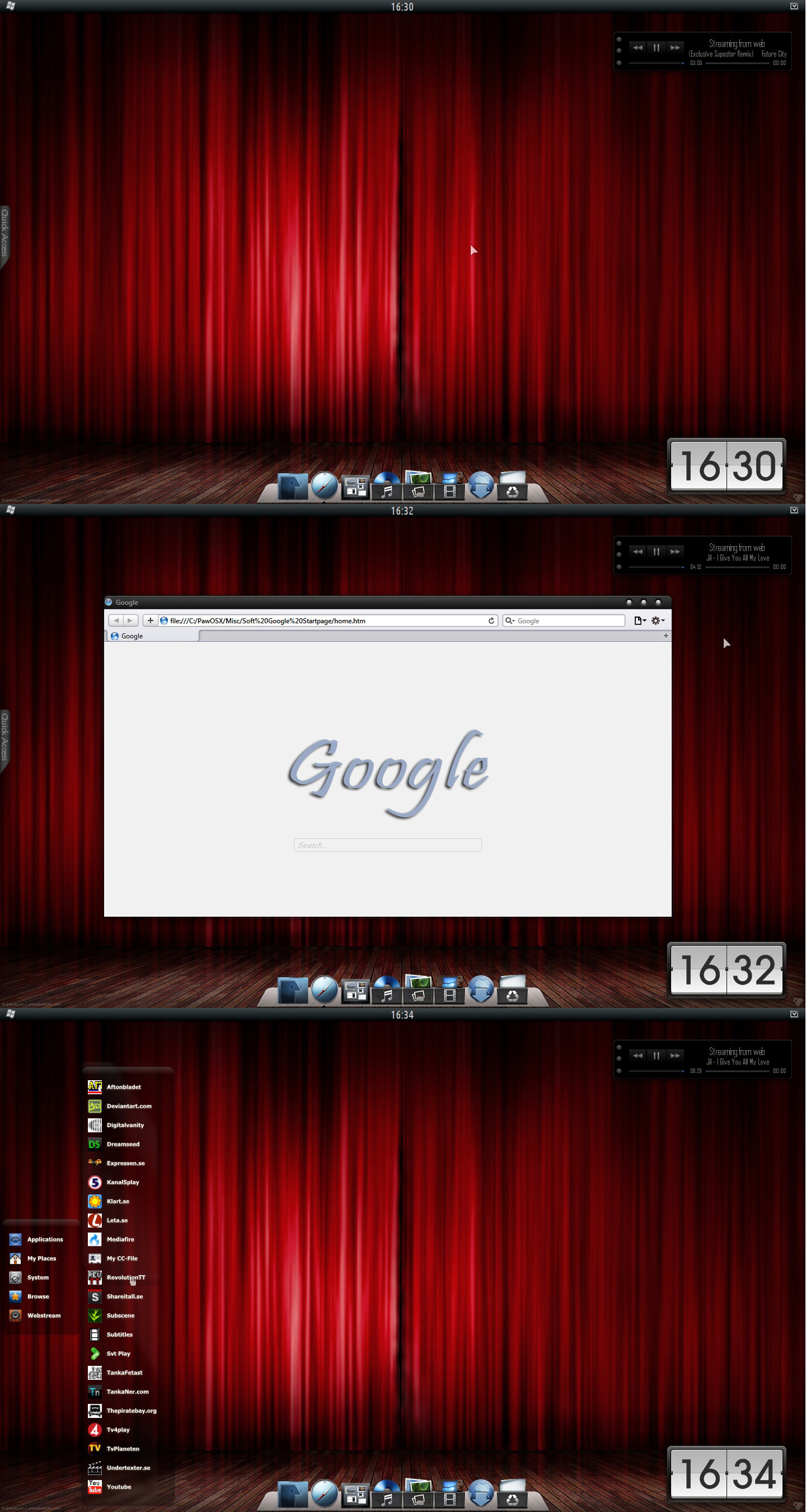This screenshot has height=1512, width=806.
Task: Open Recycle Bin in the 16:32 desktop dock
Action: (x=512, y=990)
